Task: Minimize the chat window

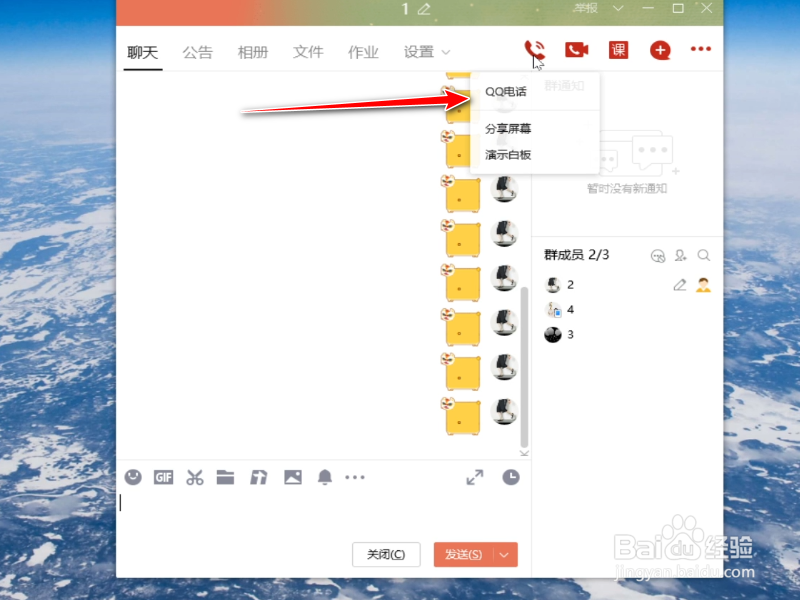Action: [x=648, y=8]
